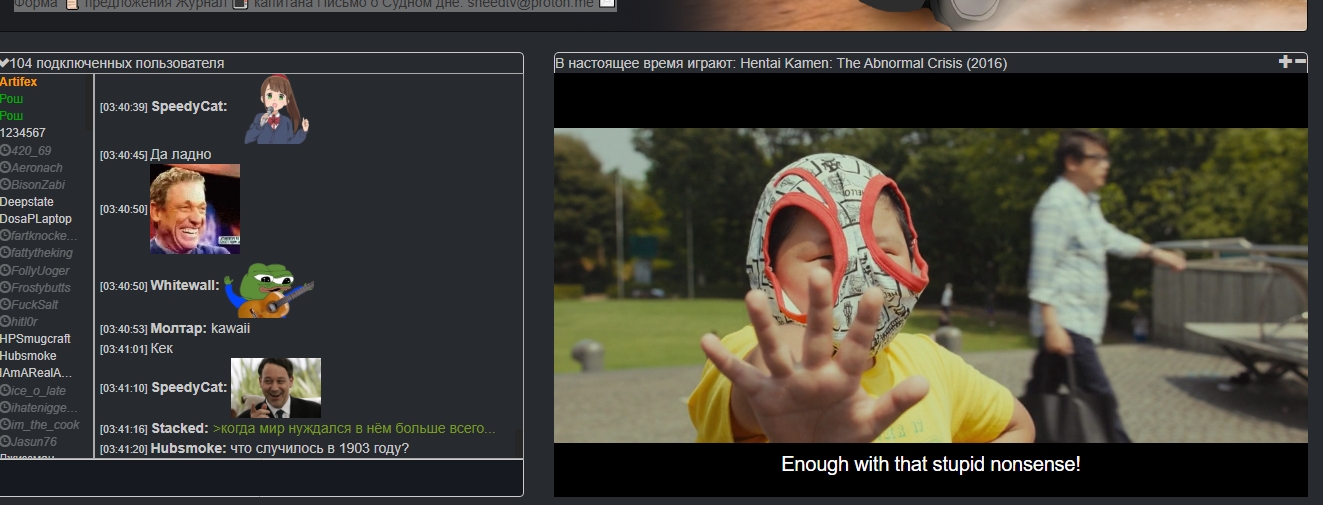Click Молтар's name in chat

[179, 328]
